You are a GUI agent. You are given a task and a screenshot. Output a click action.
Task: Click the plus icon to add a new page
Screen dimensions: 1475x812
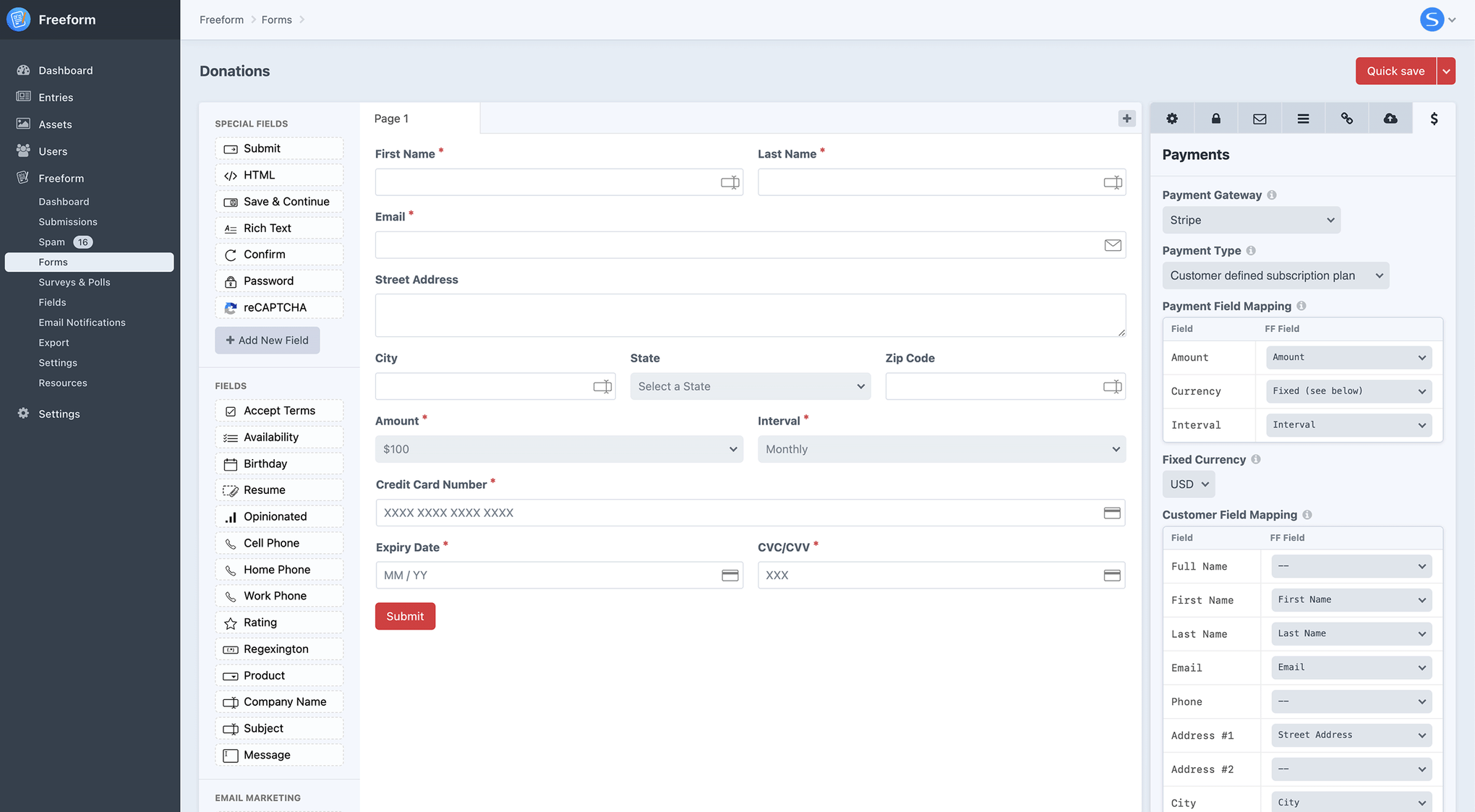point(1126,118)
